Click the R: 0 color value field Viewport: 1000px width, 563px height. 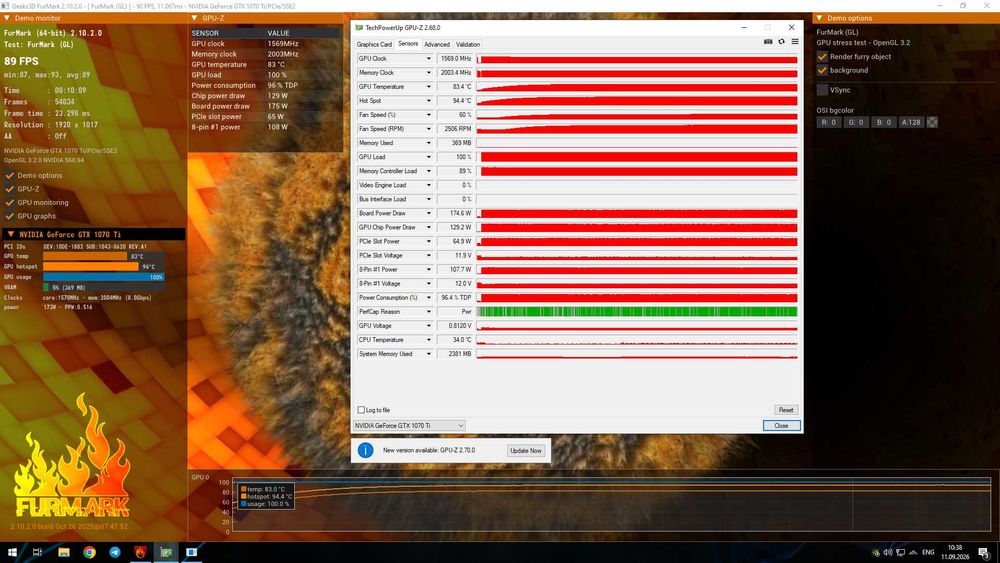pos(828,122)
